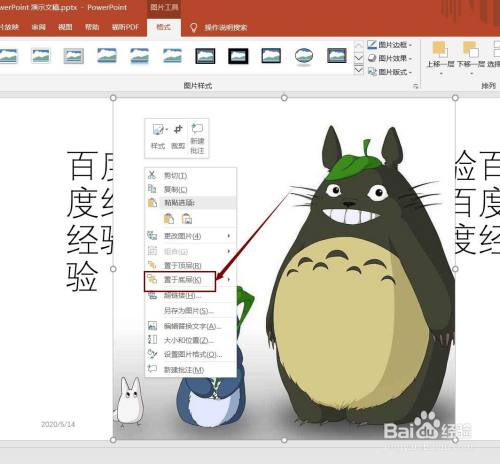Choose Save as Picture (另存为图片)
Viewport: 500px width, 464px height.
pyautogui.click(x=190, y=311)
